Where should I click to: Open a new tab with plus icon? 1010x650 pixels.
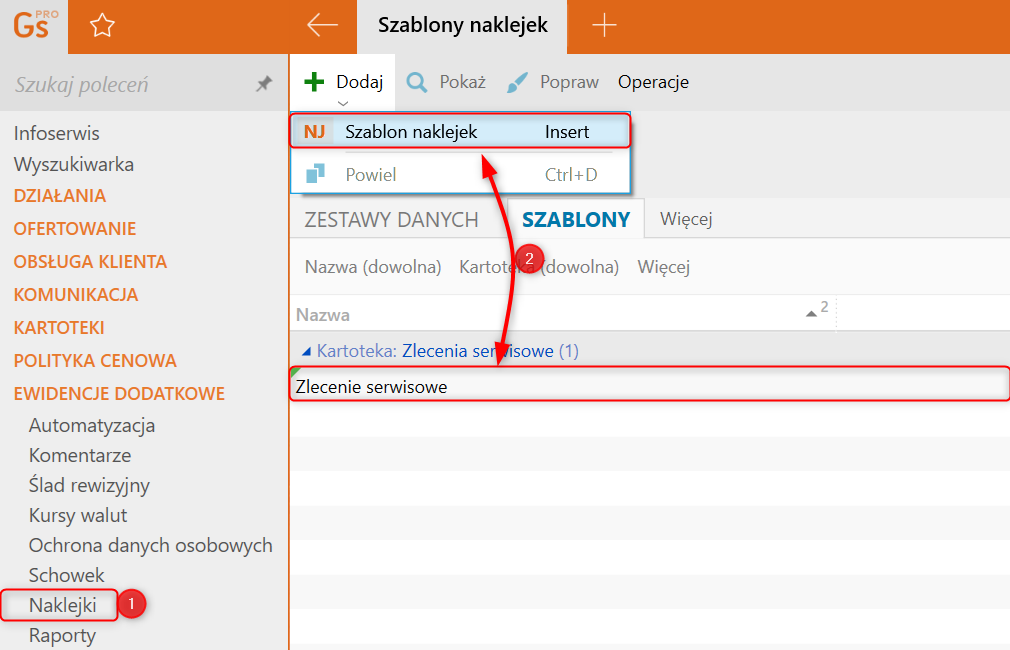tap(604, 26)
